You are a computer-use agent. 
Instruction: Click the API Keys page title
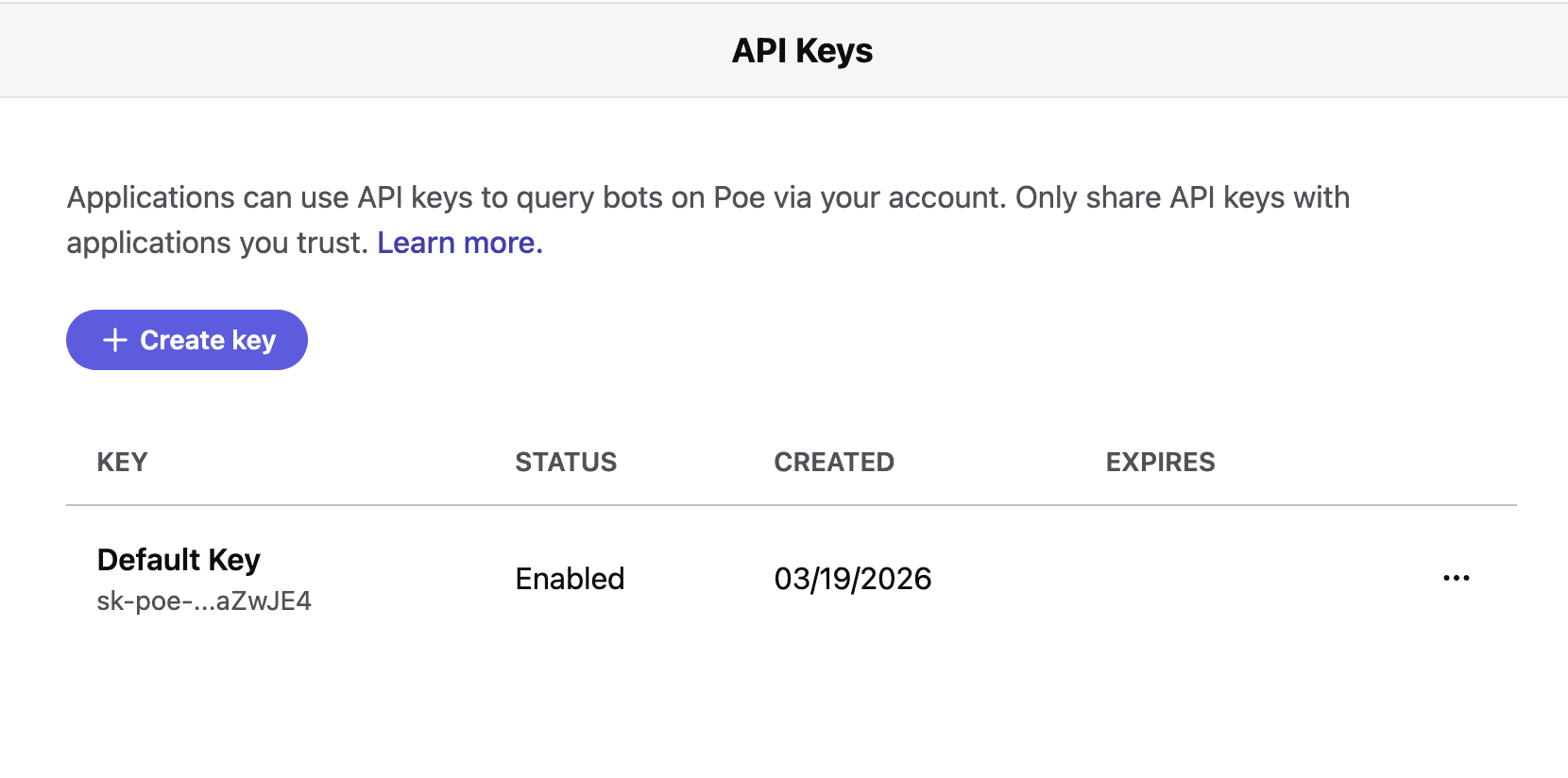click(x=802, y=51)
